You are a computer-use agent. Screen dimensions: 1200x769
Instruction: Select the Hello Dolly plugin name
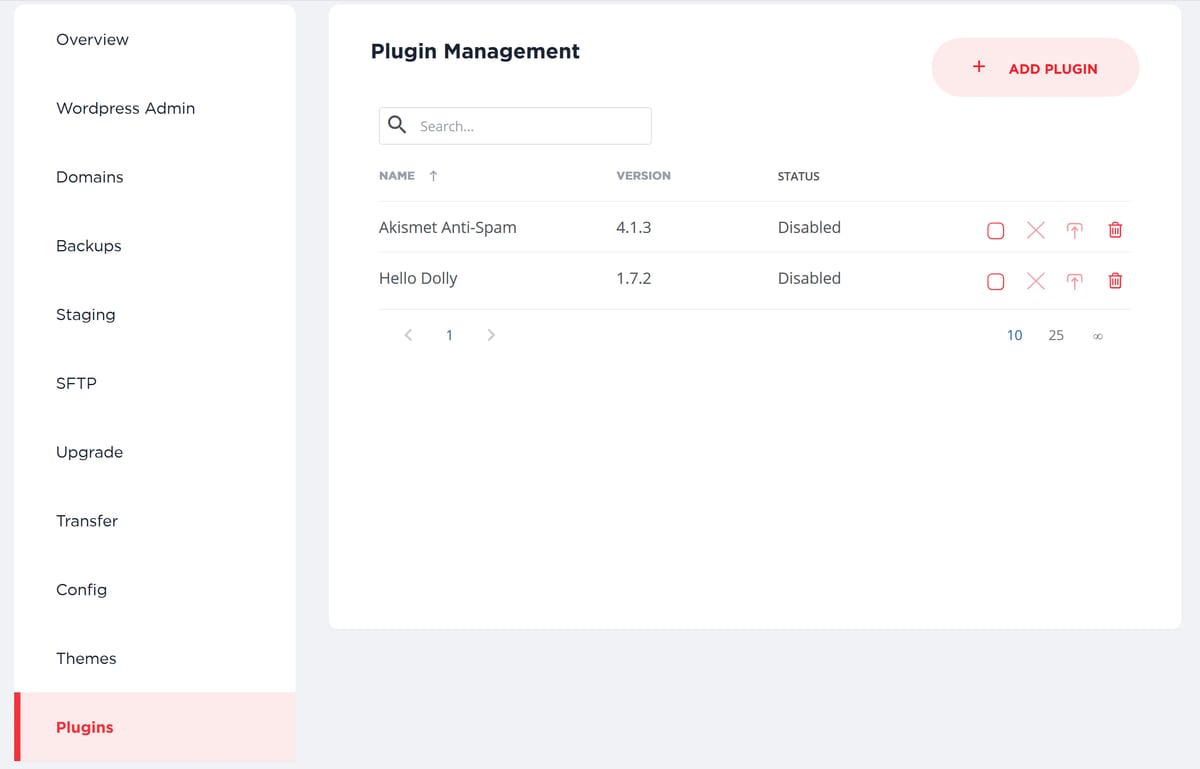418,278
